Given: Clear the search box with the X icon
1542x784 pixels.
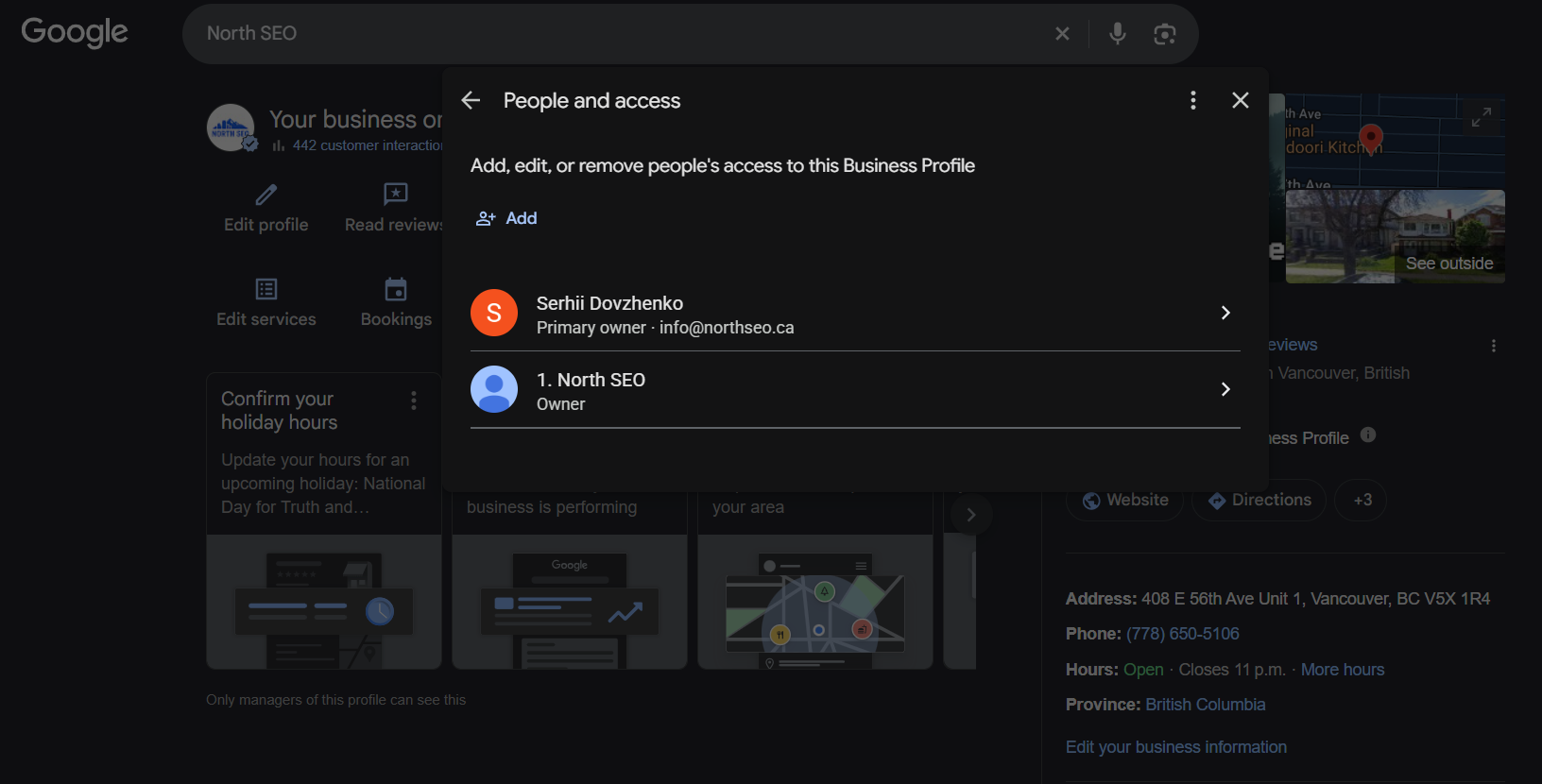Looking at the screenshot, I should point(1062,33).
